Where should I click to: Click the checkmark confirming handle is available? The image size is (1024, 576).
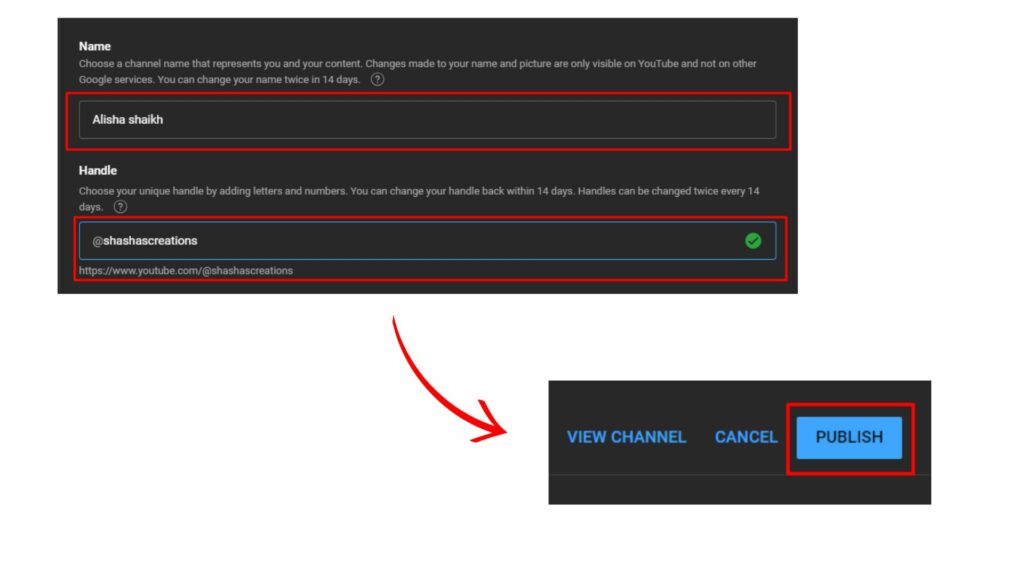coord(755,240)
